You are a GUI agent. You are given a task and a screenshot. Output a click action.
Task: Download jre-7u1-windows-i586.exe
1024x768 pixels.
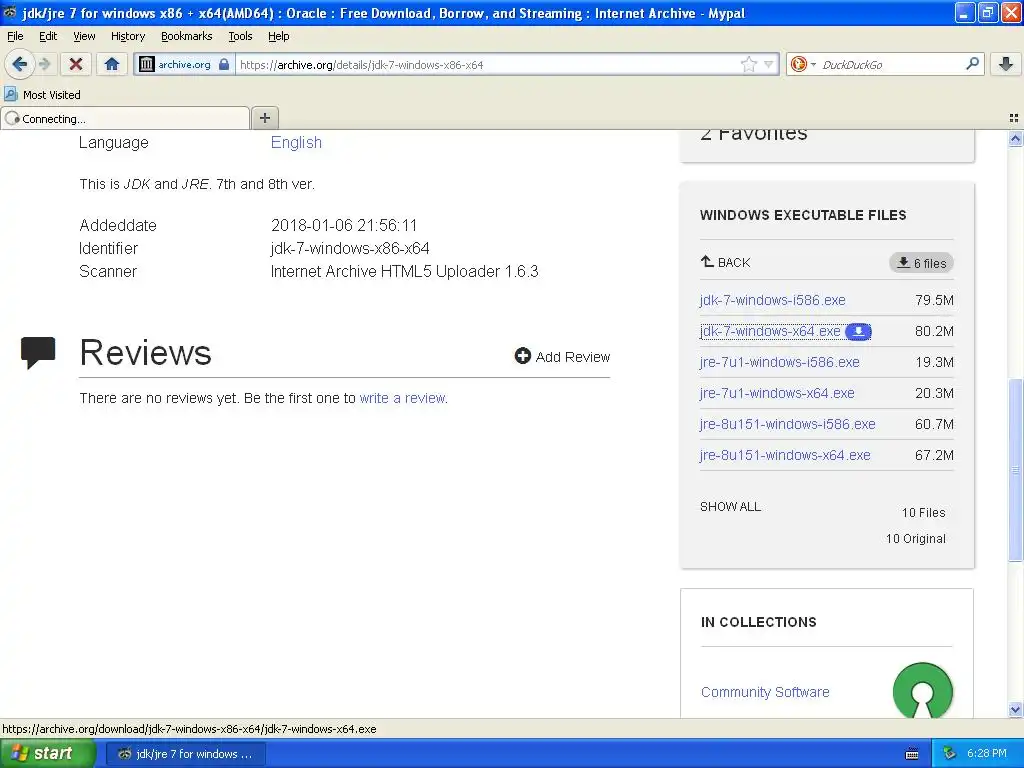[779, 362]
